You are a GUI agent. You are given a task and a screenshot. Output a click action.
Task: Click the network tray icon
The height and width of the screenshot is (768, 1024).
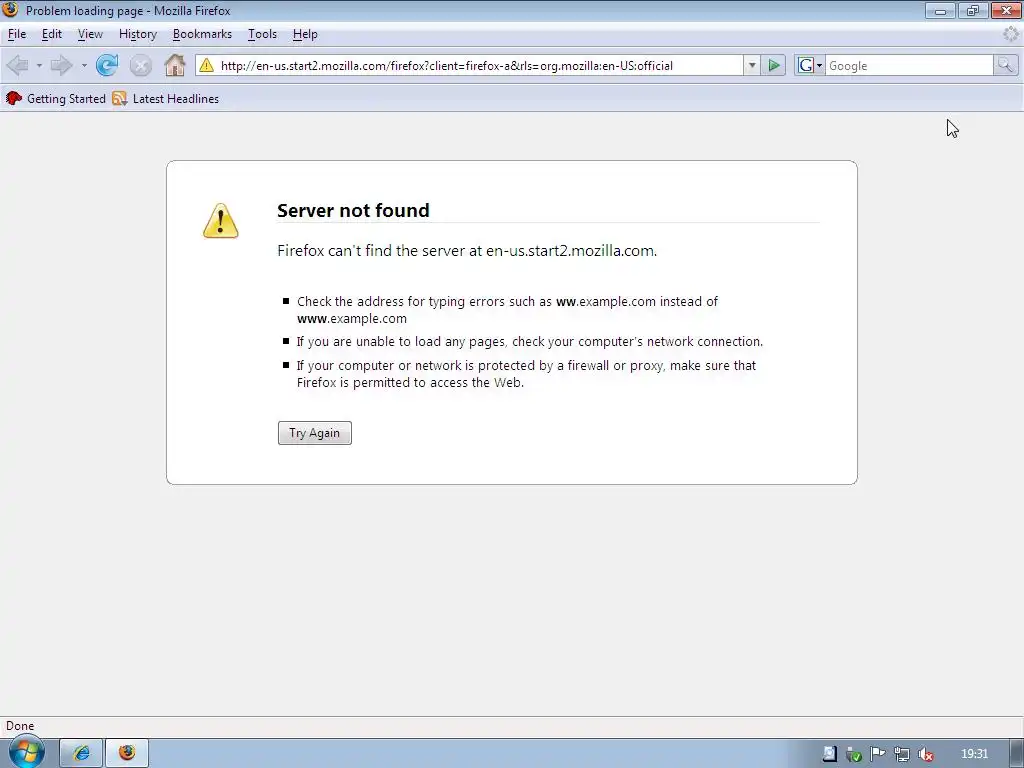902,754
